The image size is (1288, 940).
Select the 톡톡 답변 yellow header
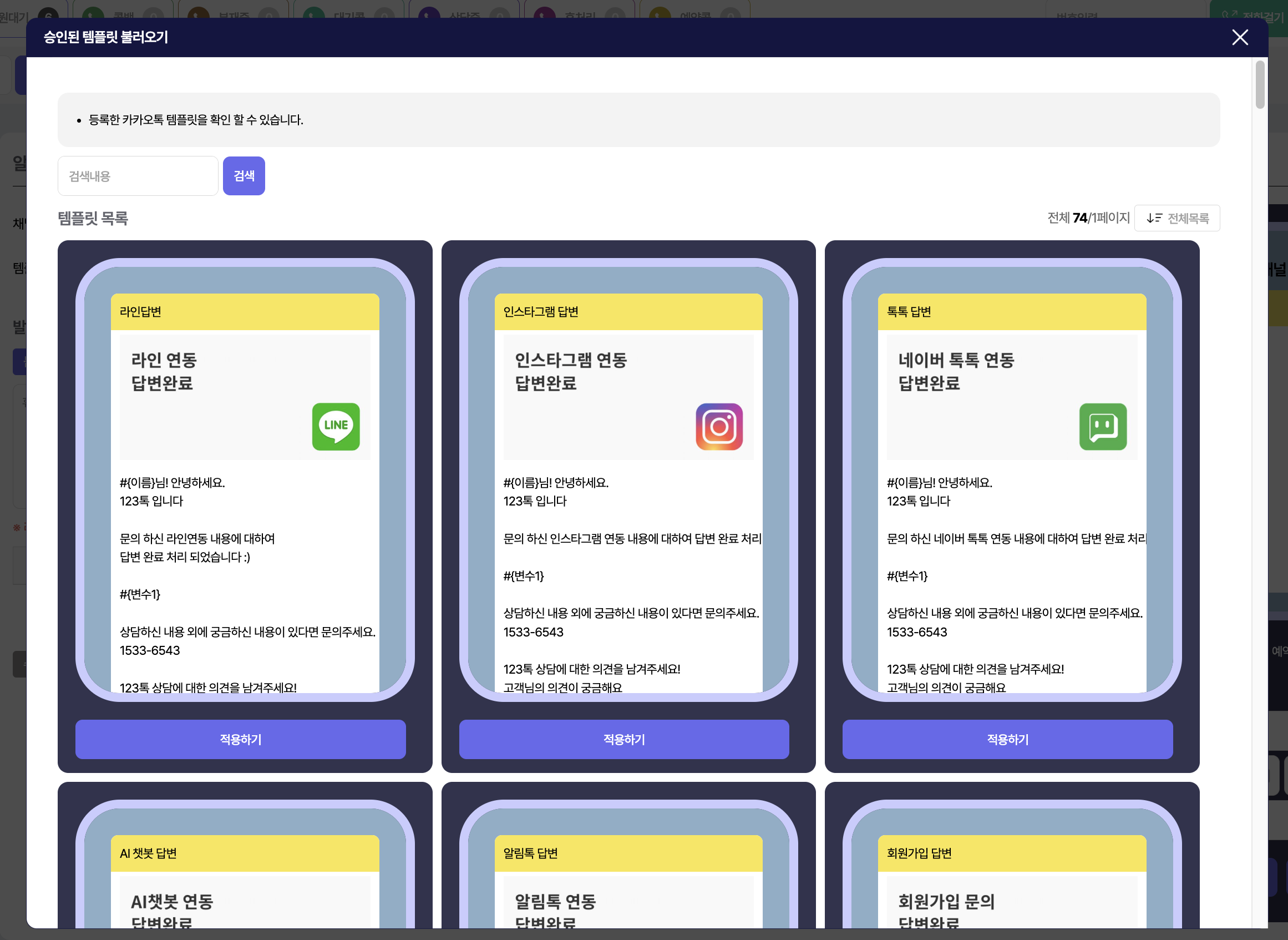(1012, 312)
